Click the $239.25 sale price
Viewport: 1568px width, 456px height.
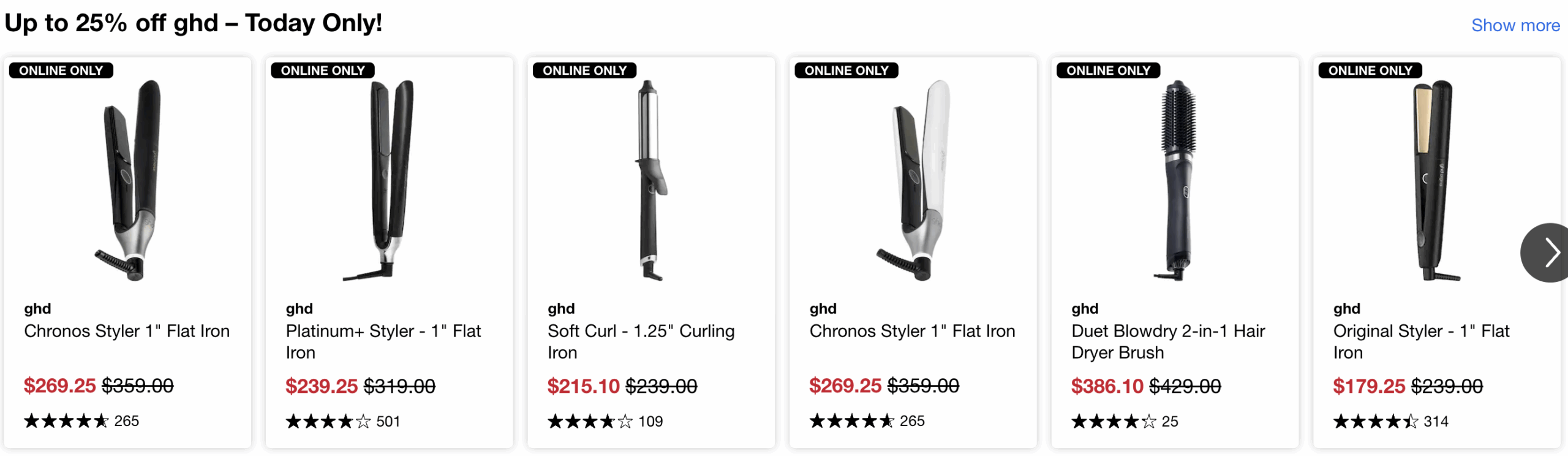[x=322, y=386]
